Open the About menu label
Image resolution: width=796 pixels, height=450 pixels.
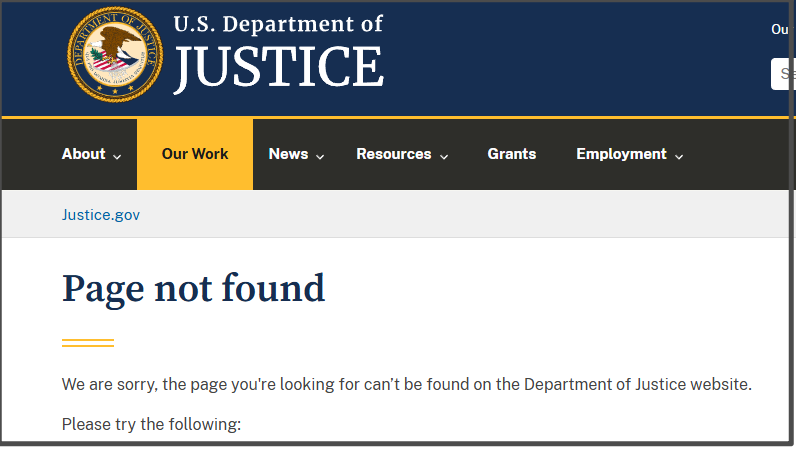pos(83,154)
